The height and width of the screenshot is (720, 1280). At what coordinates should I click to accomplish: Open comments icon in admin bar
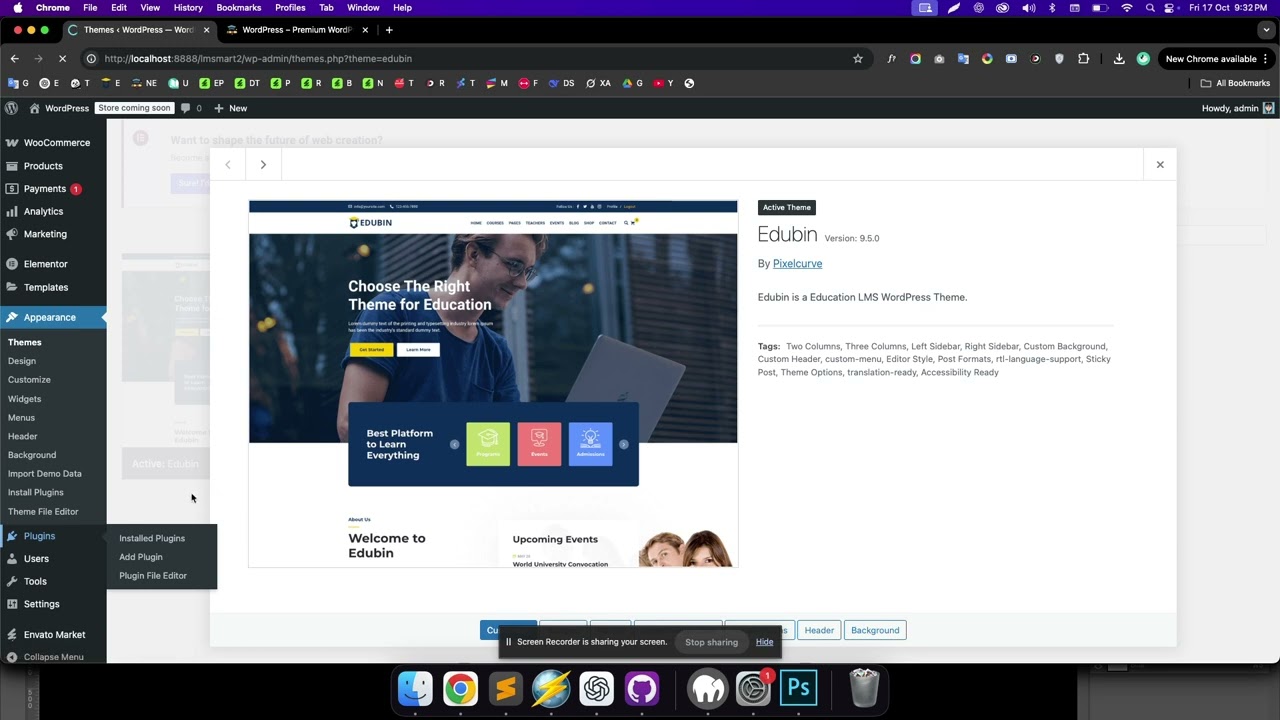191,108
